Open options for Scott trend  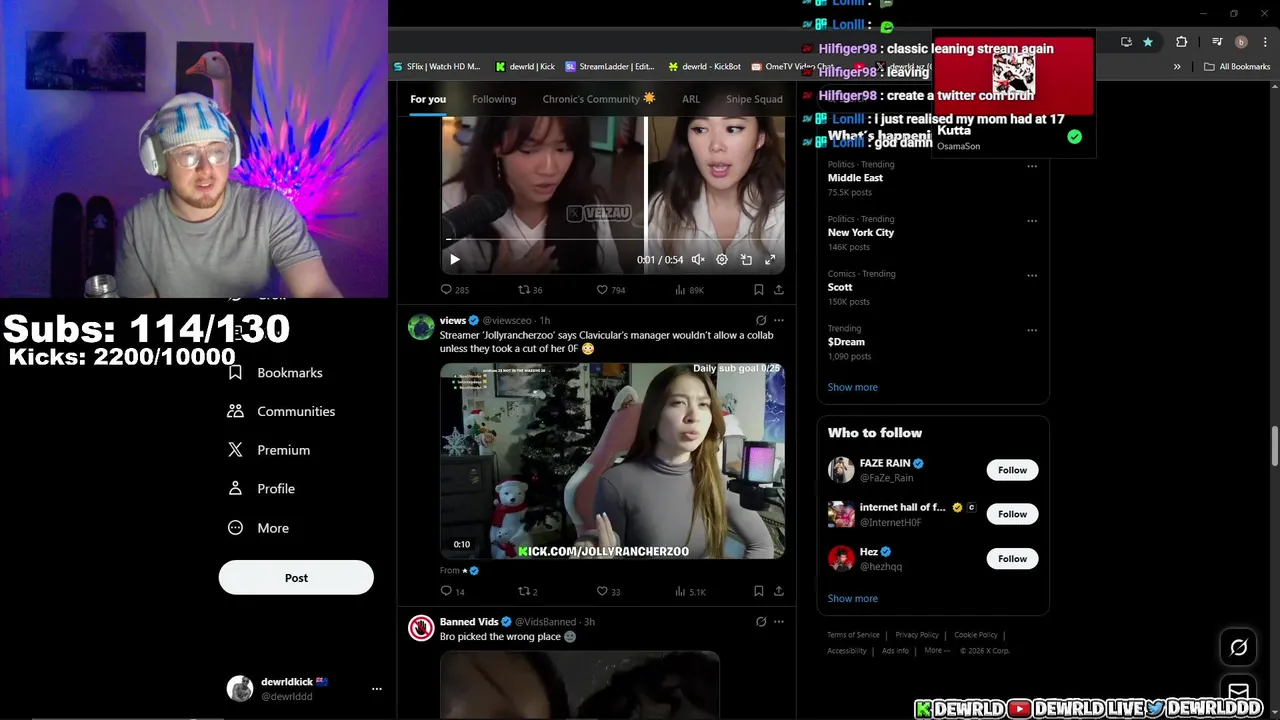(x=1032, y=275)
